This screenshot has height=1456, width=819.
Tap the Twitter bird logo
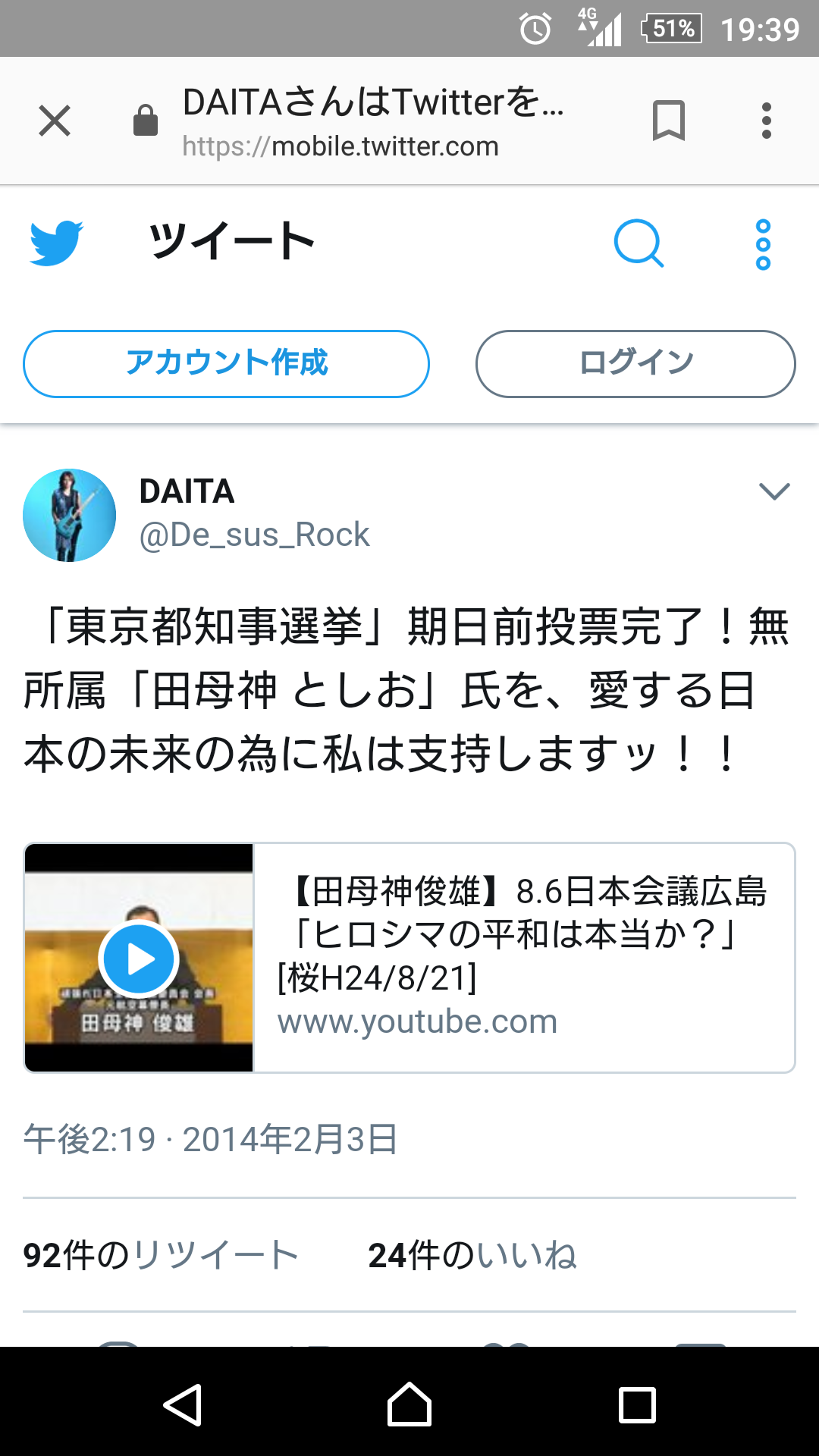click(56, 243)
